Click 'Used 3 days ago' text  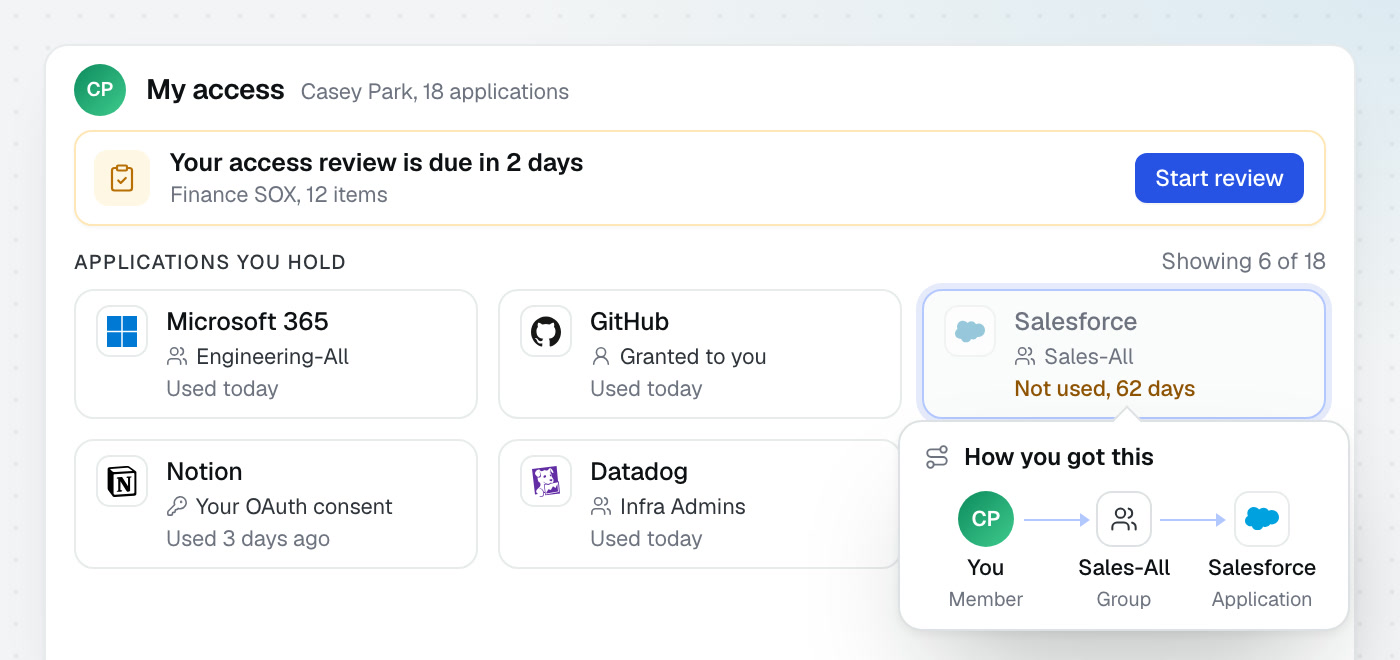(x=248, y=538)
